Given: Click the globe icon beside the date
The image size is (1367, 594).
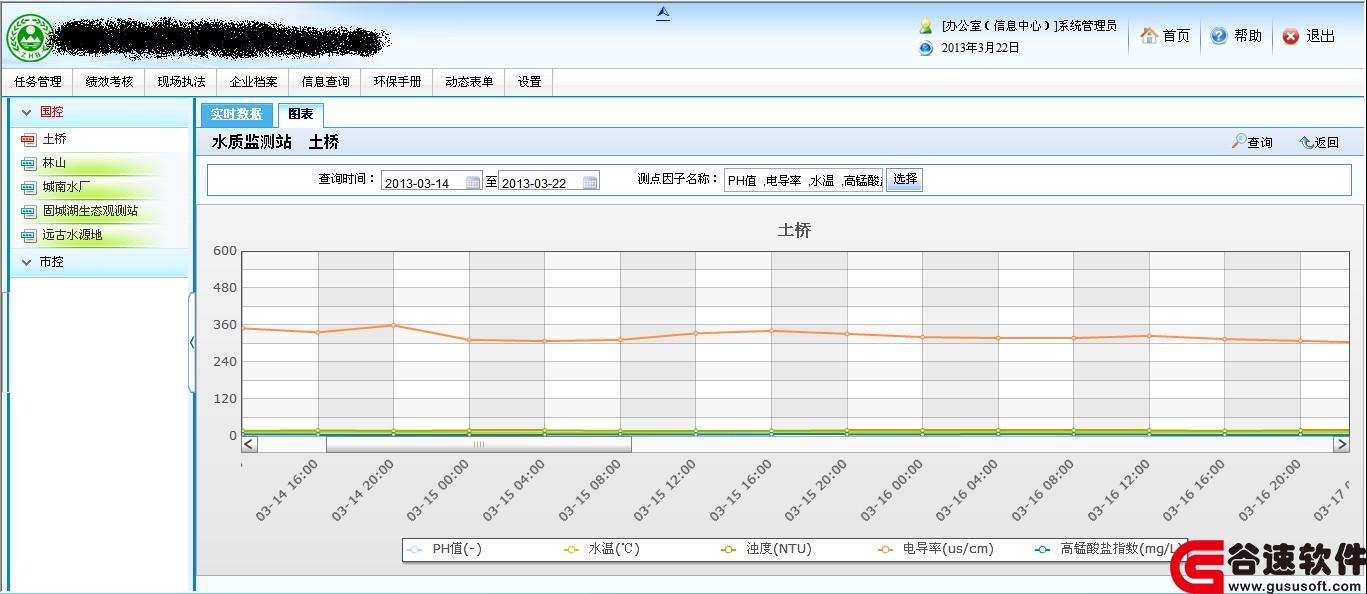Looking at the screenshot, I should (926, 48).
